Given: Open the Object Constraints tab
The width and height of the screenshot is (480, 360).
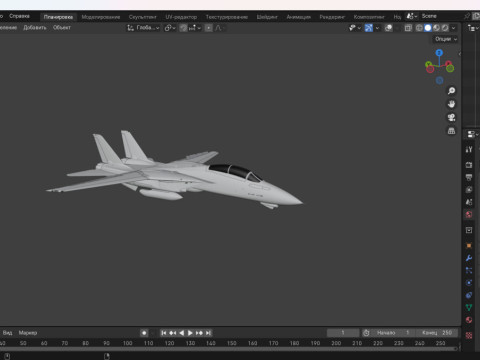Looking at the screenshot, I should pyautogui.click(x=469, y=295).
